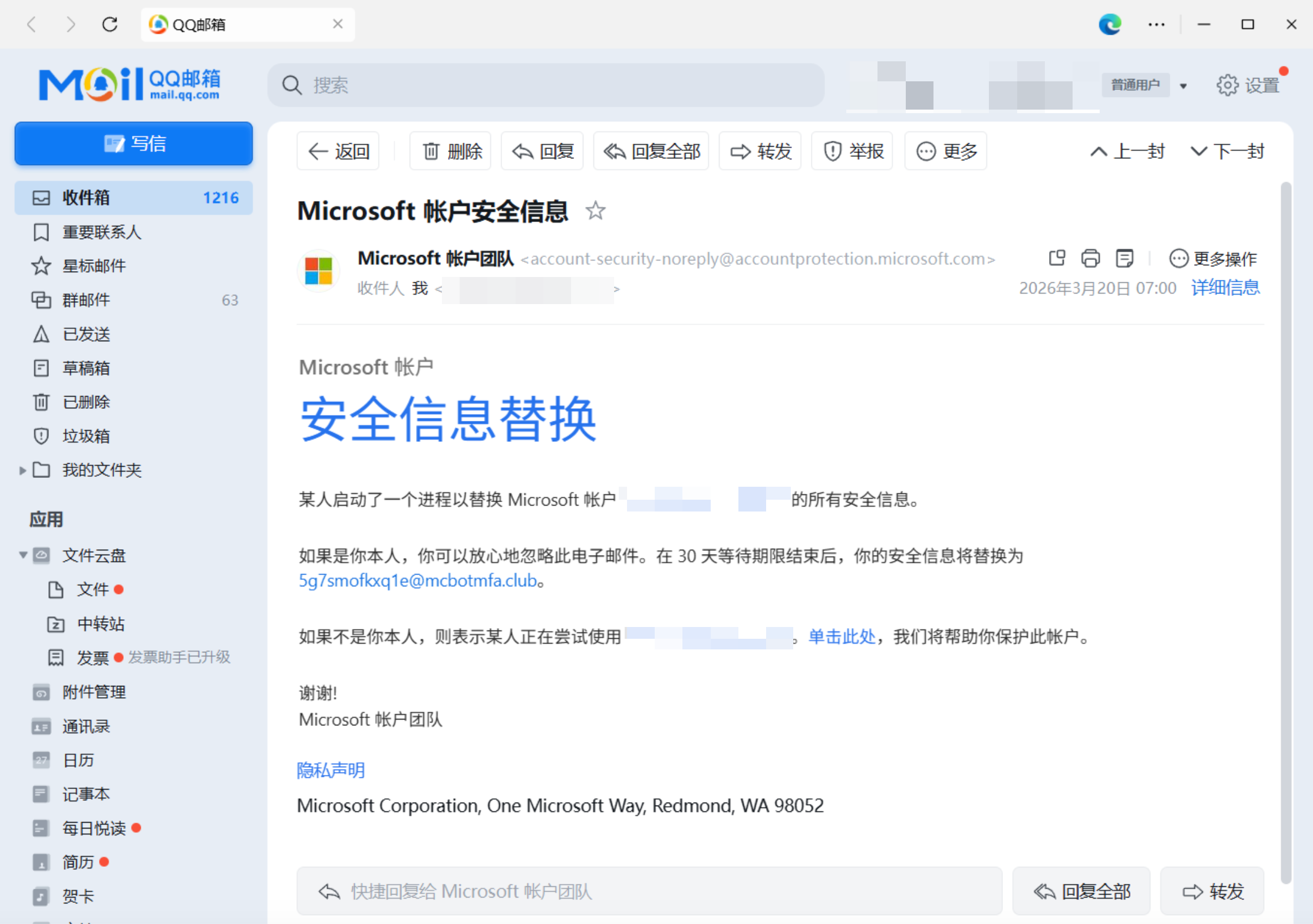Click the Microsoft sender avatar

tap(319, 271)
